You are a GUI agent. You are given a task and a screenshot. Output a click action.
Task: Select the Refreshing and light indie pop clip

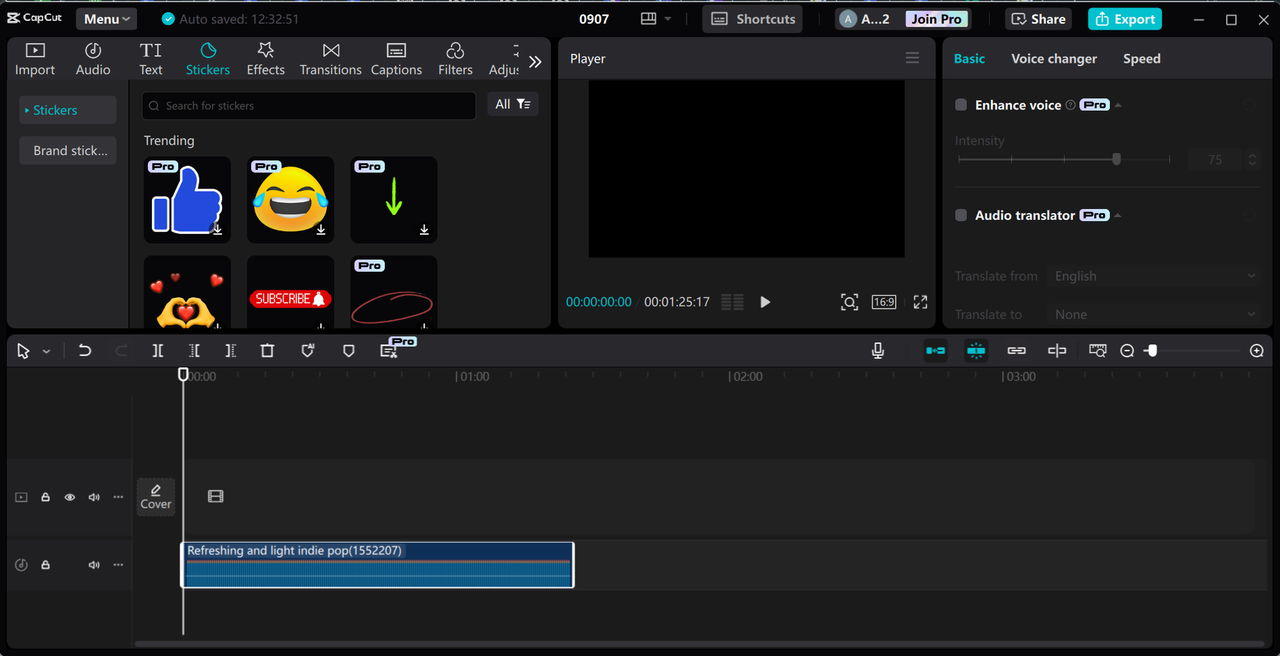(377, 565)
